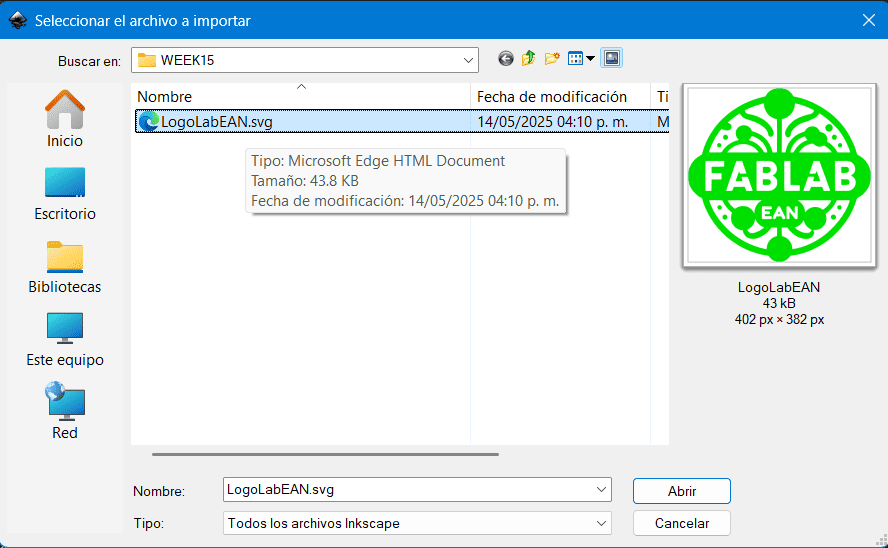Viewport: 888px width, 548px height.
Task: Click the FABLAB EAN logo preview thumbnail
Action: click(779, 175)
